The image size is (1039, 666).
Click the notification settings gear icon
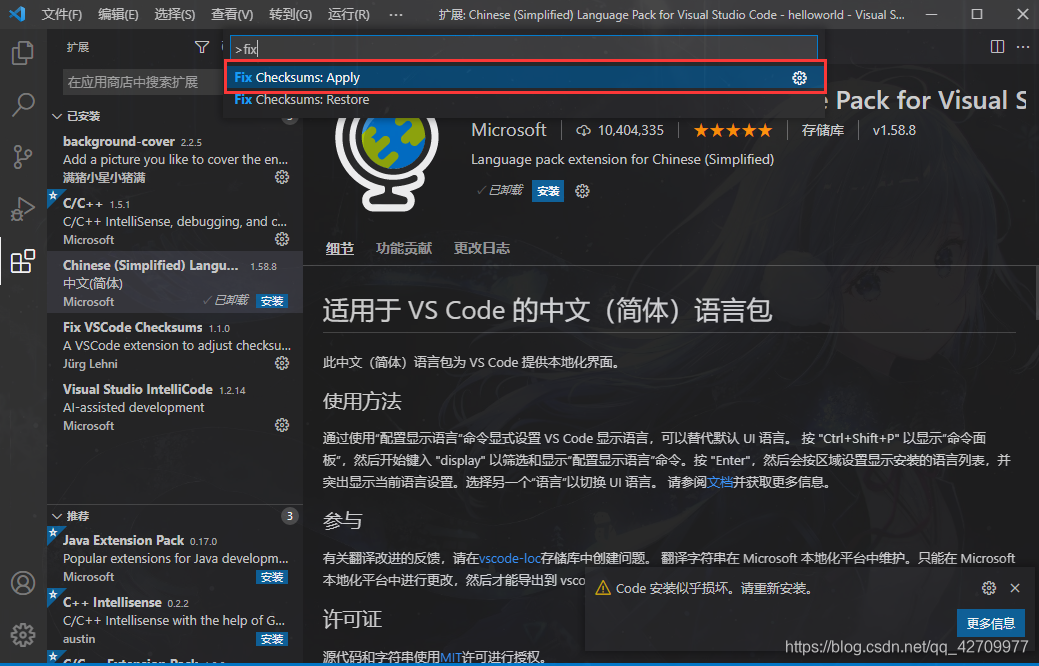(x=989, y=588)
